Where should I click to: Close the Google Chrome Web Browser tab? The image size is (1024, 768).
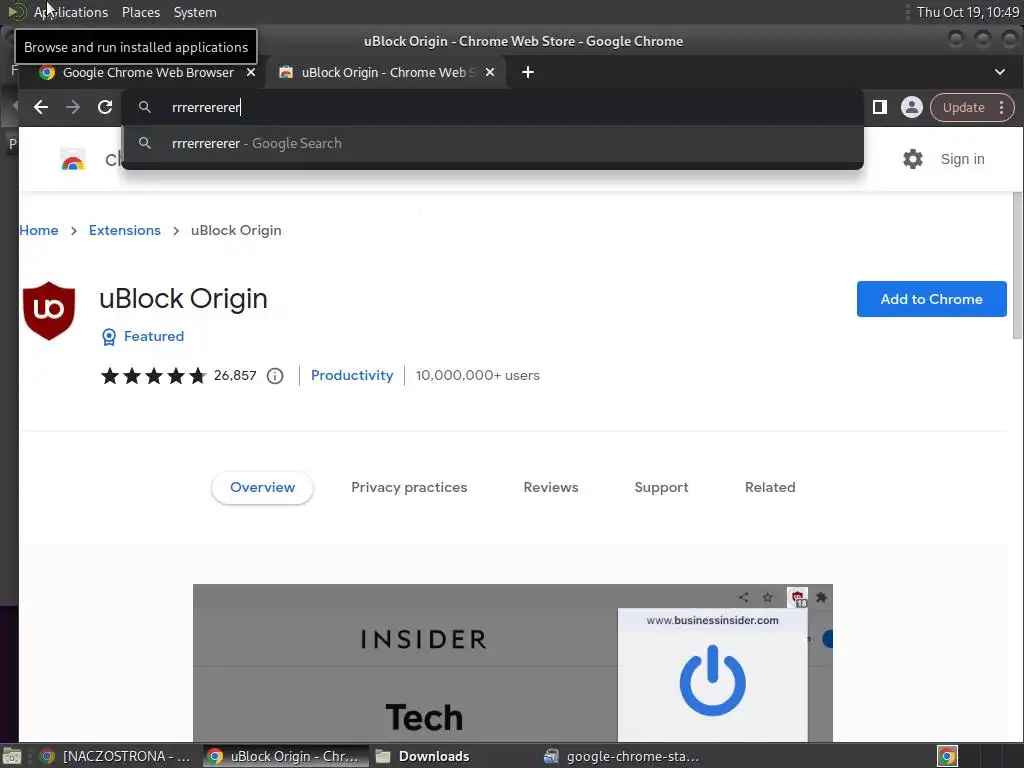pyautogui.click(x=251, y=72)
